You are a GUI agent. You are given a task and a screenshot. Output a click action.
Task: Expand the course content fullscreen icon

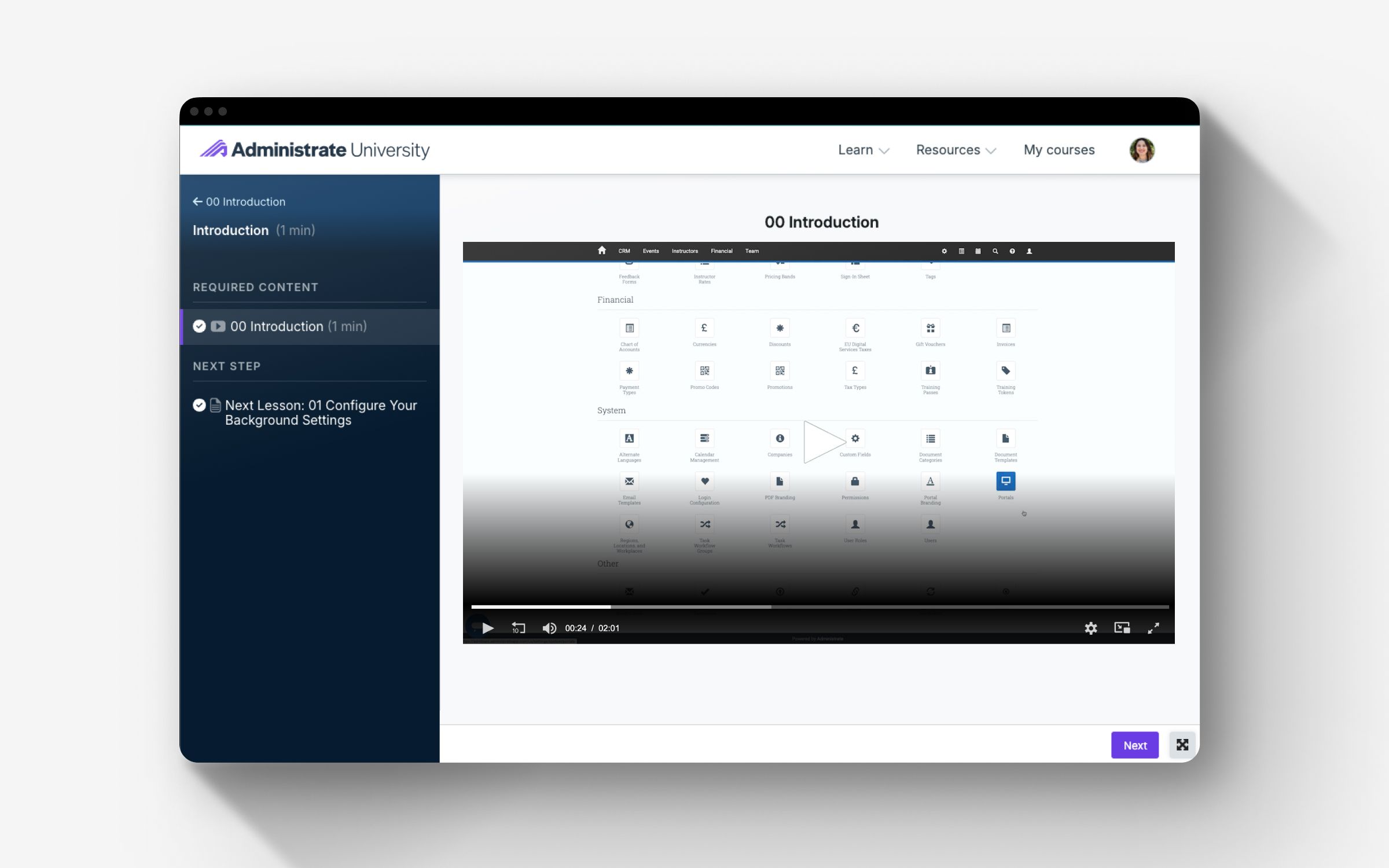1182,745
